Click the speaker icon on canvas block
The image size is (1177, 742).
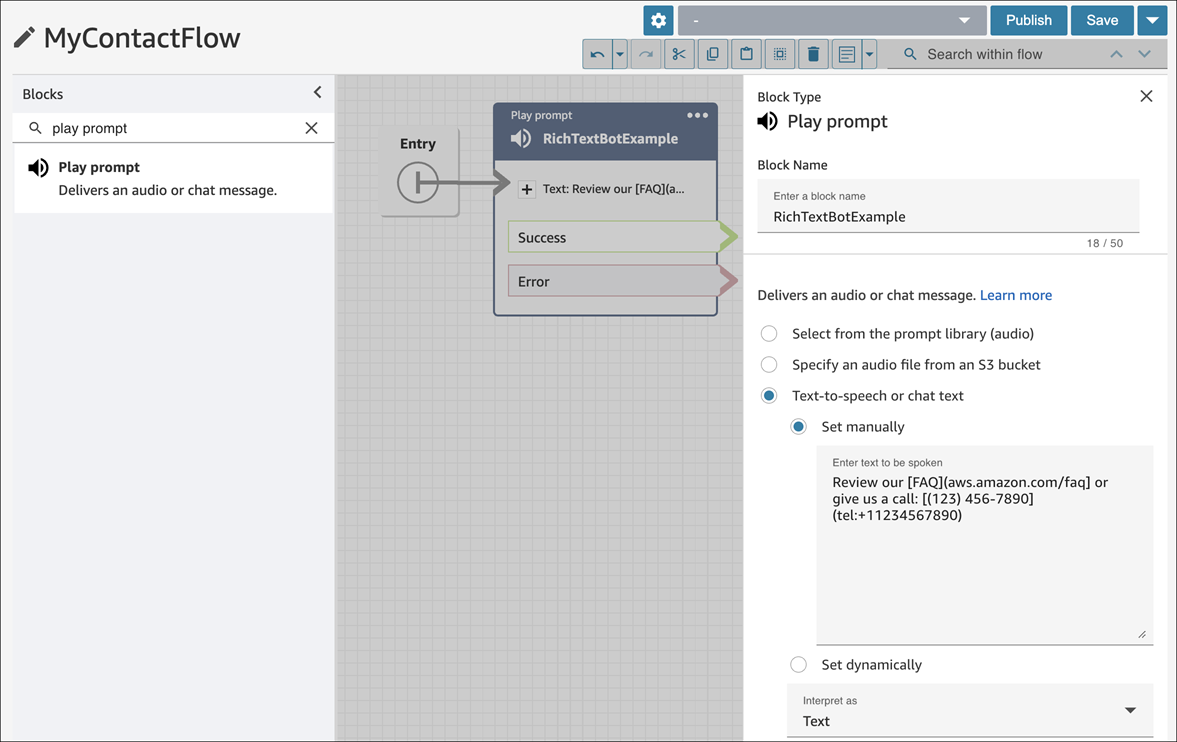[x=521, y=138]
